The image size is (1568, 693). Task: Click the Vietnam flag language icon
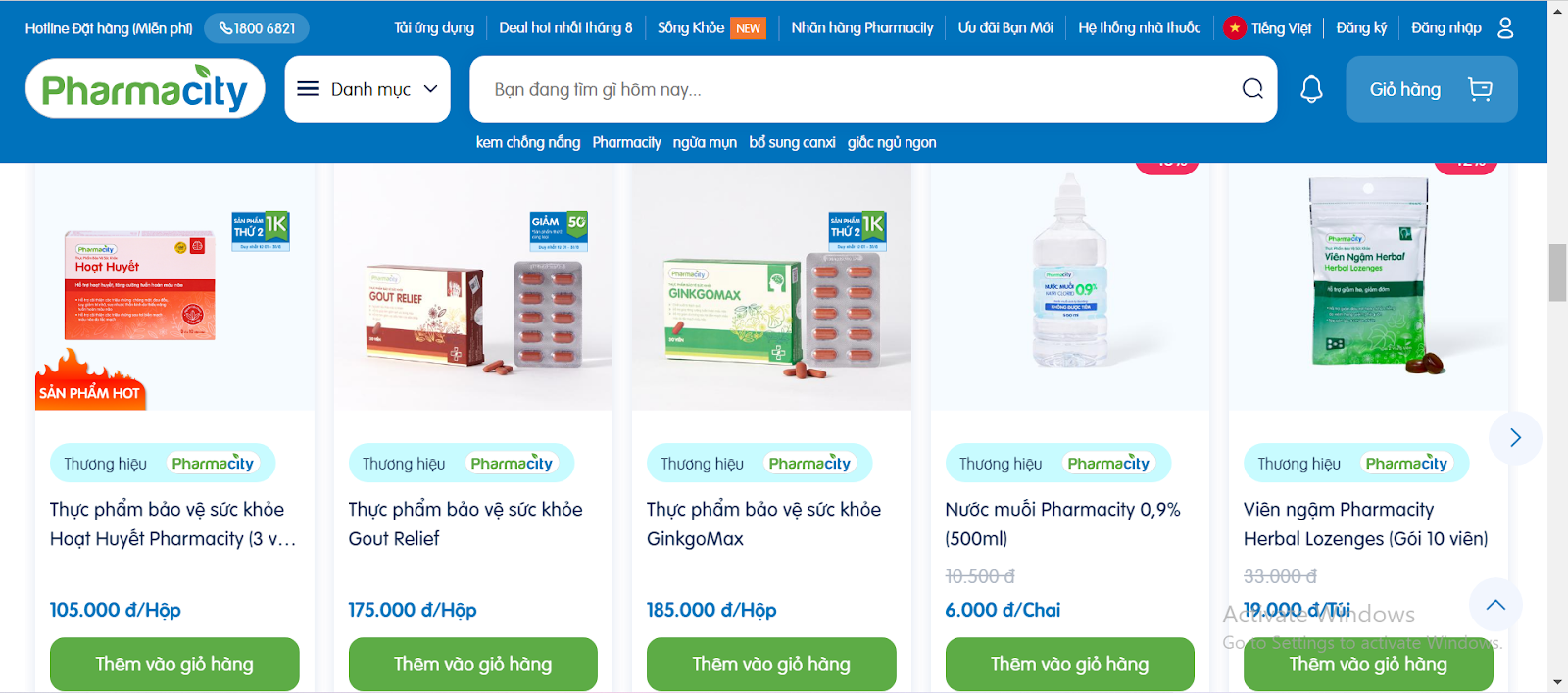1234,28
